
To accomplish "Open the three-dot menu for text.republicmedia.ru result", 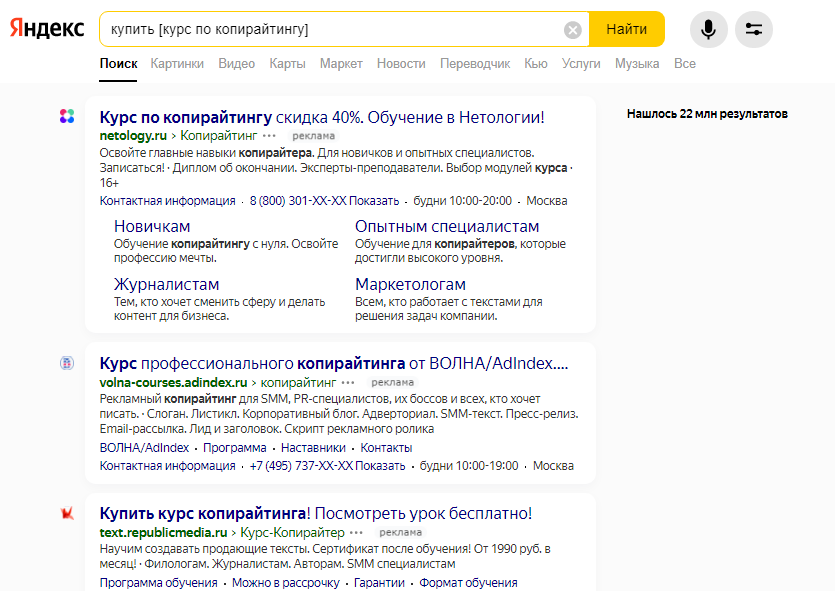I will point(356,532).
